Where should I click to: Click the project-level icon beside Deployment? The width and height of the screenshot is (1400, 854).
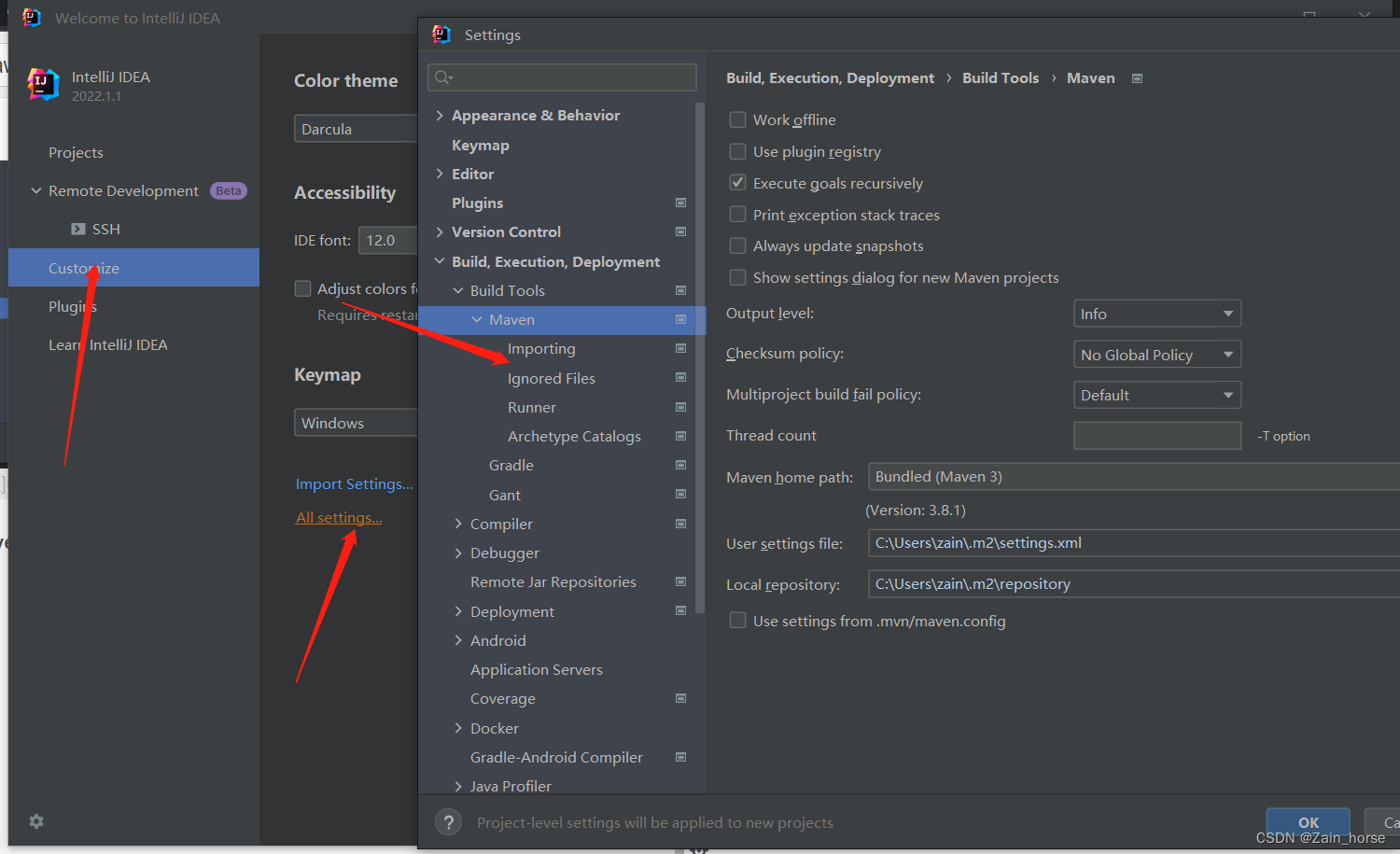(x=680, y=611)
